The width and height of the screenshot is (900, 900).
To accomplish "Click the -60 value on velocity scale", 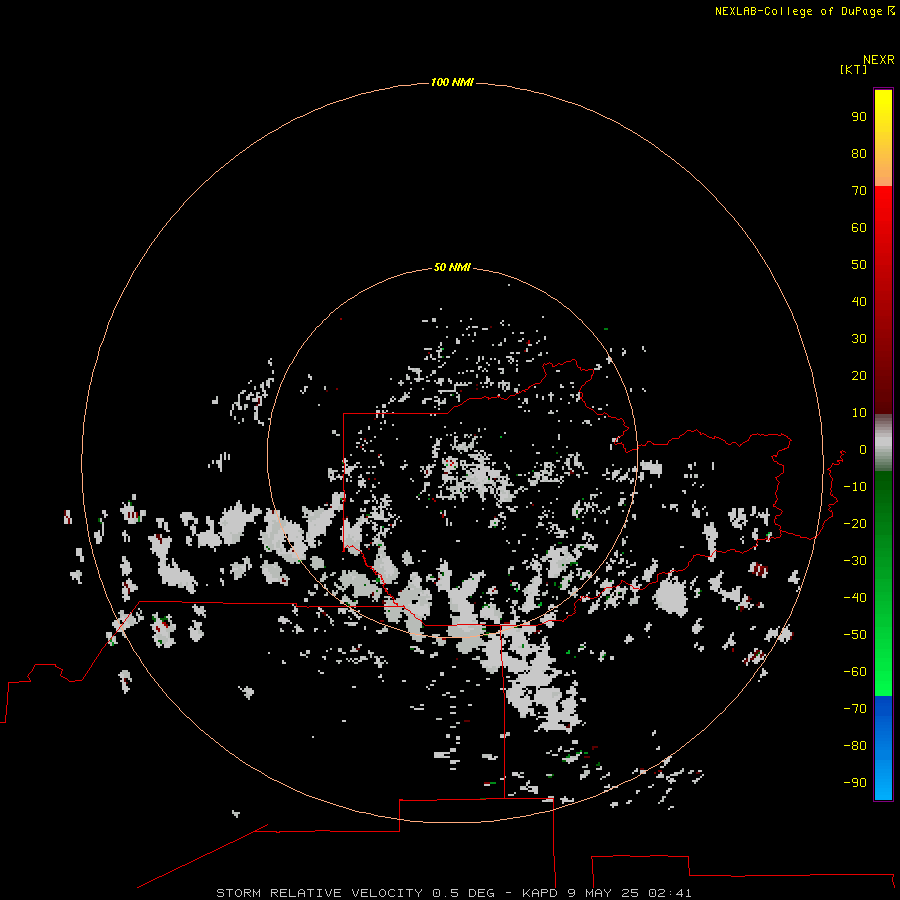I will coord(855,672).
